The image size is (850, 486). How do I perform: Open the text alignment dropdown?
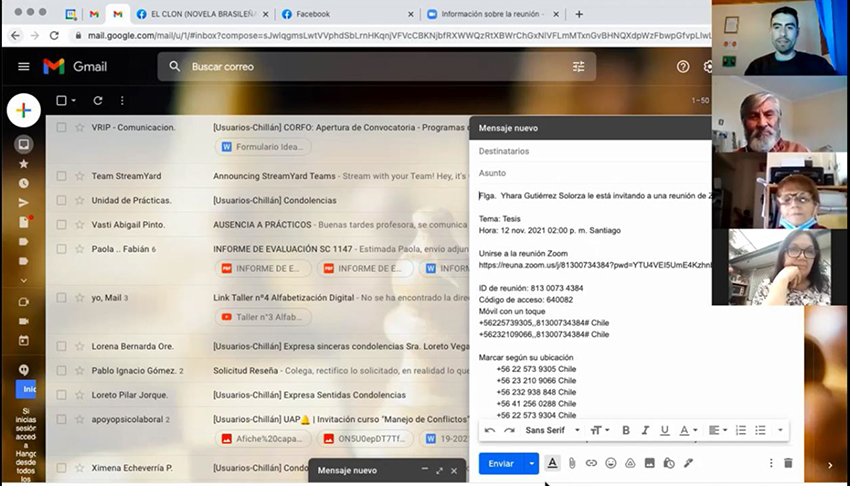point(718,430)
